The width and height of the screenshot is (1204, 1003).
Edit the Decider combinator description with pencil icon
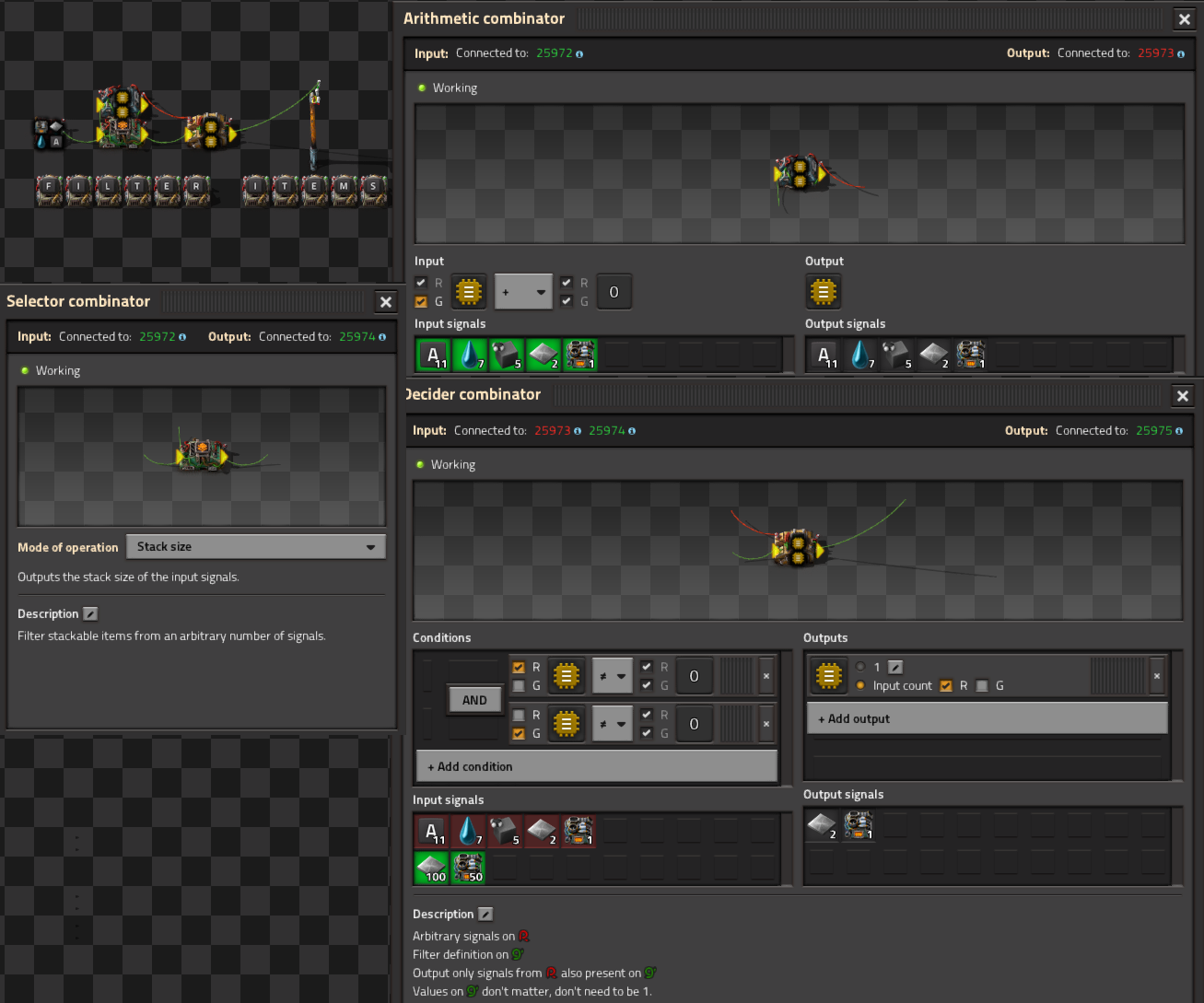(485, 914)
